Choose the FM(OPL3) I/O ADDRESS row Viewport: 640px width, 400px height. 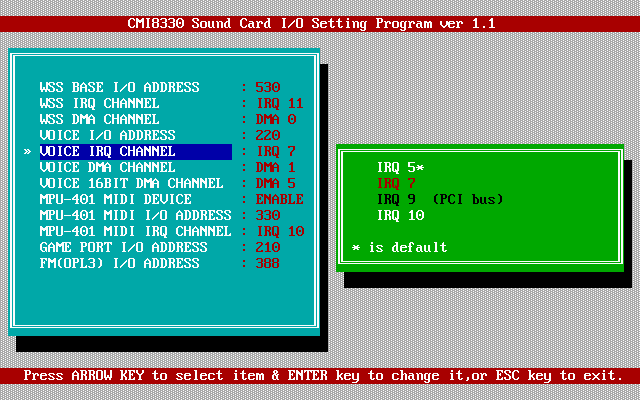pos(119,263)
